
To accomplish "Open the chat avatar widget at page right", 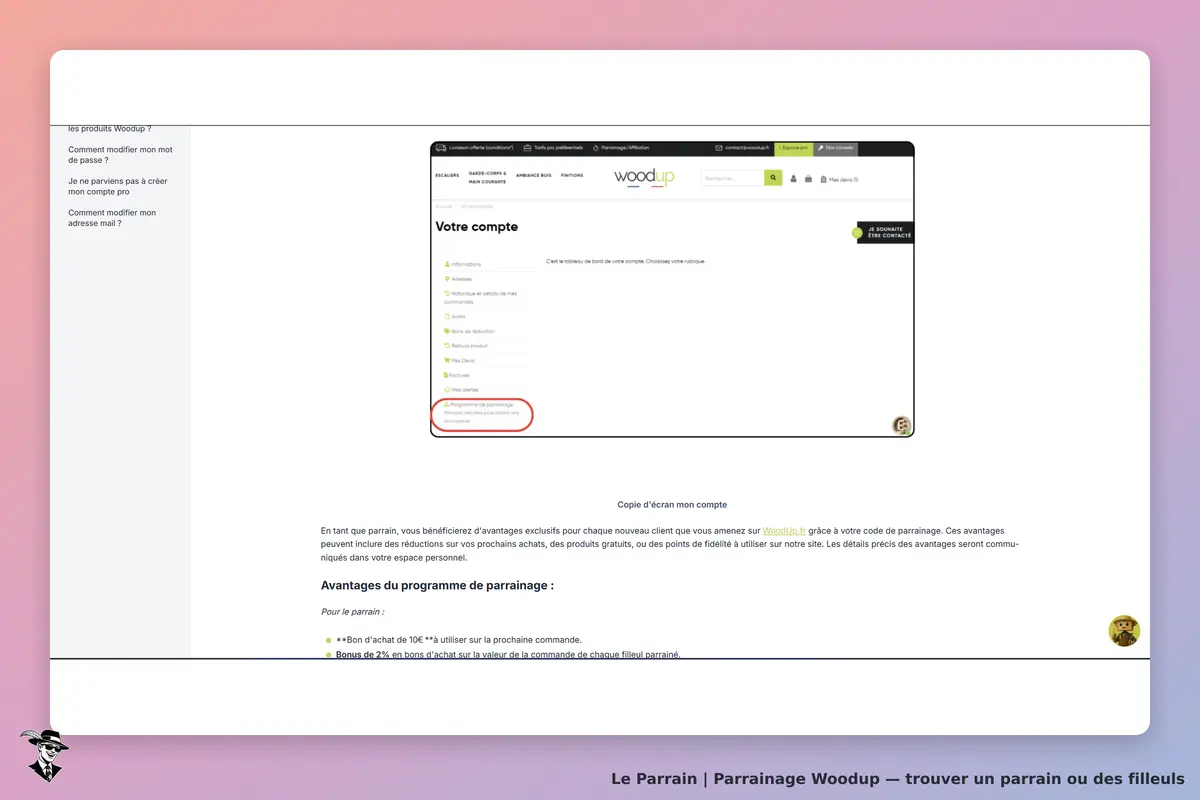I will tap(1124, 631).
